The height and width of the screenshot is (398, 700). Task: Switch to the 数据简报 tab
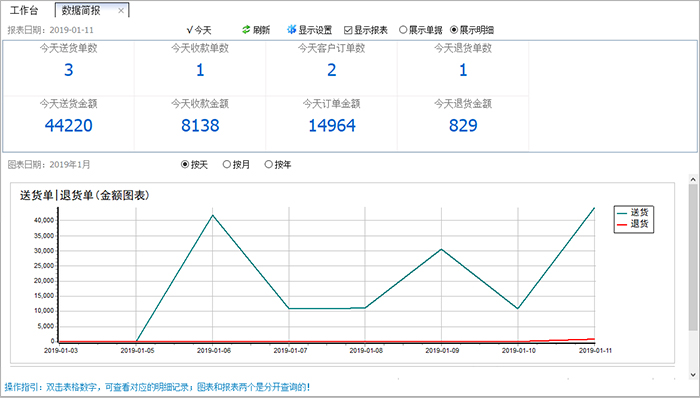pos(81,10)
